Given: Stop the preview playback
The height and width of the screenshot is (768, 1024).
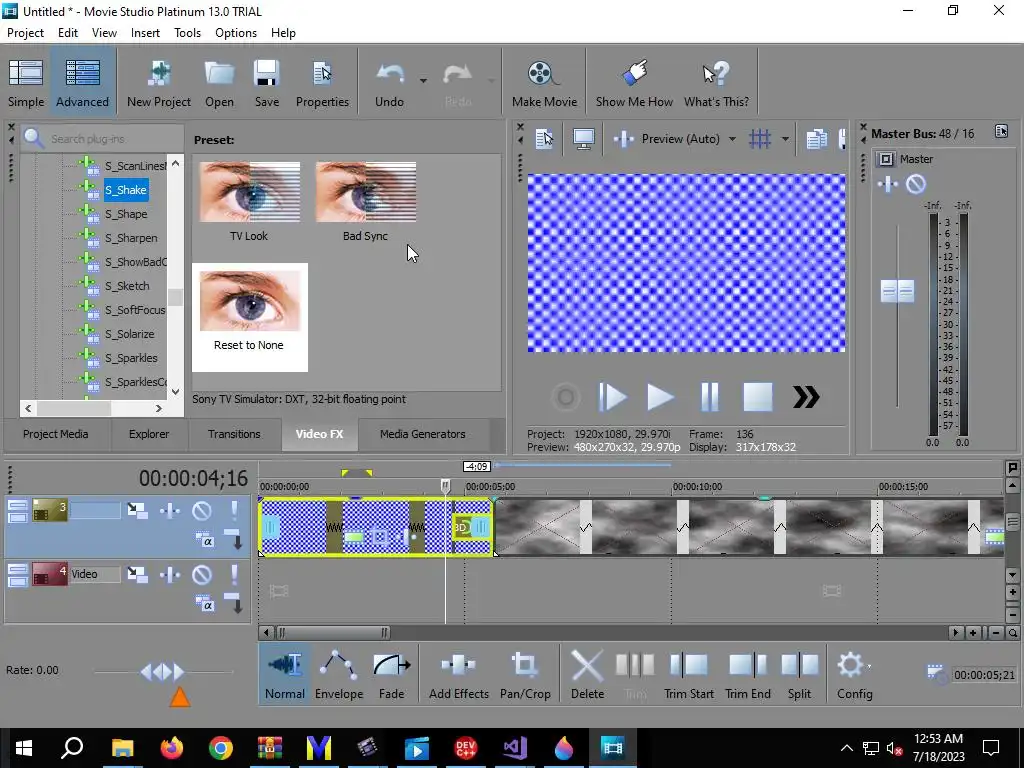Looking at the screenshot, I should (758, 396).
